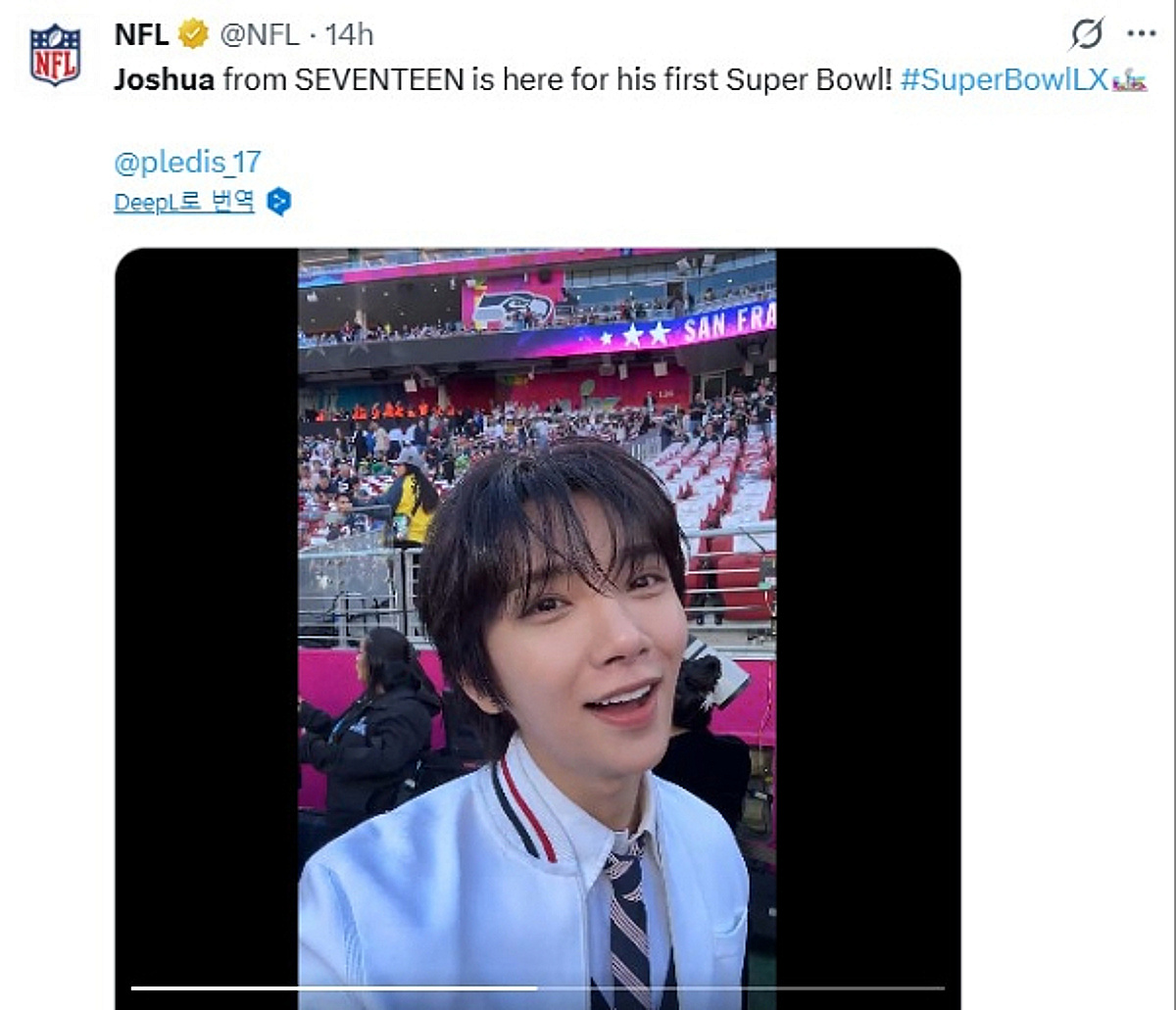Visit the @pledis_17 mention

(x=187, y=163)
